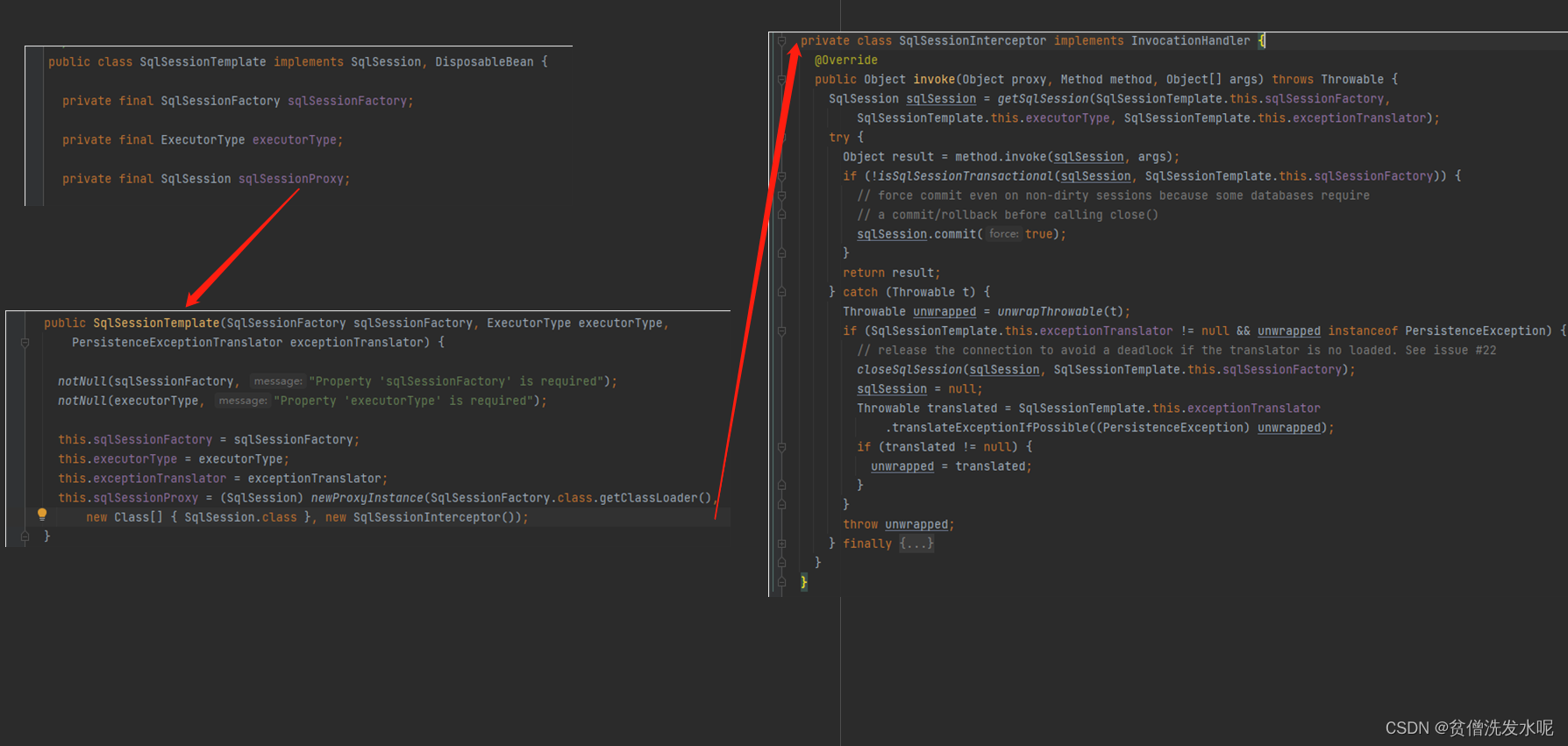
Task: Collapse the PersistenceException instanceof if-block fold marker
Action: (x=781, y=330)
